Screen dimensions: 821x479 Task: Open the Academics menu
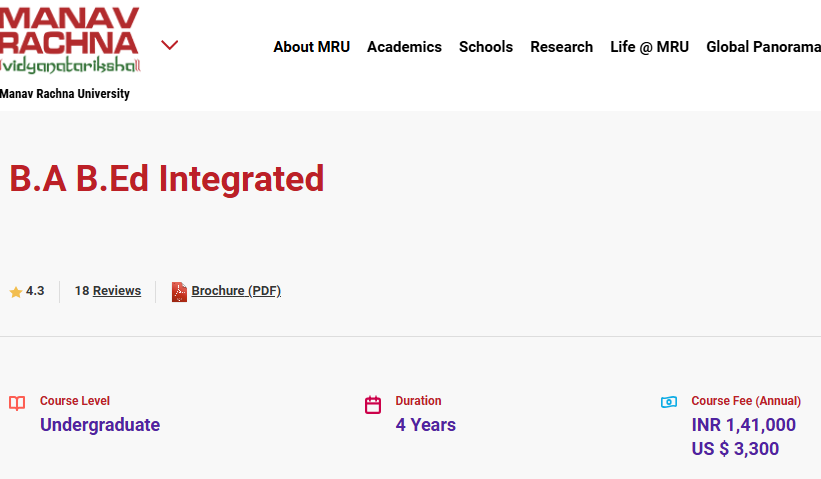tap(404, 47)
